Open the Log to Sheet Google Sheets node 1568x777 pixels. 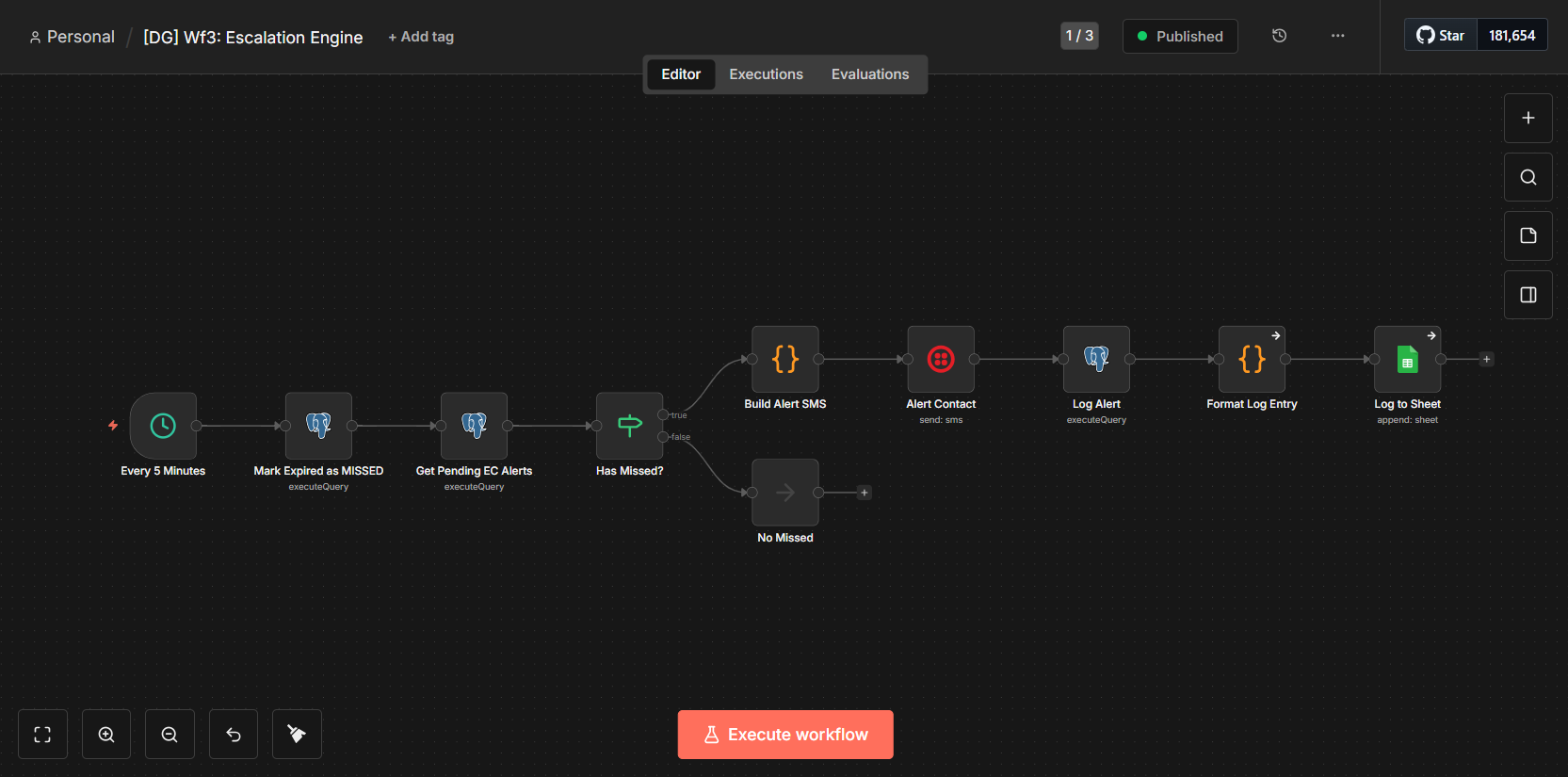click(1407, 359)
